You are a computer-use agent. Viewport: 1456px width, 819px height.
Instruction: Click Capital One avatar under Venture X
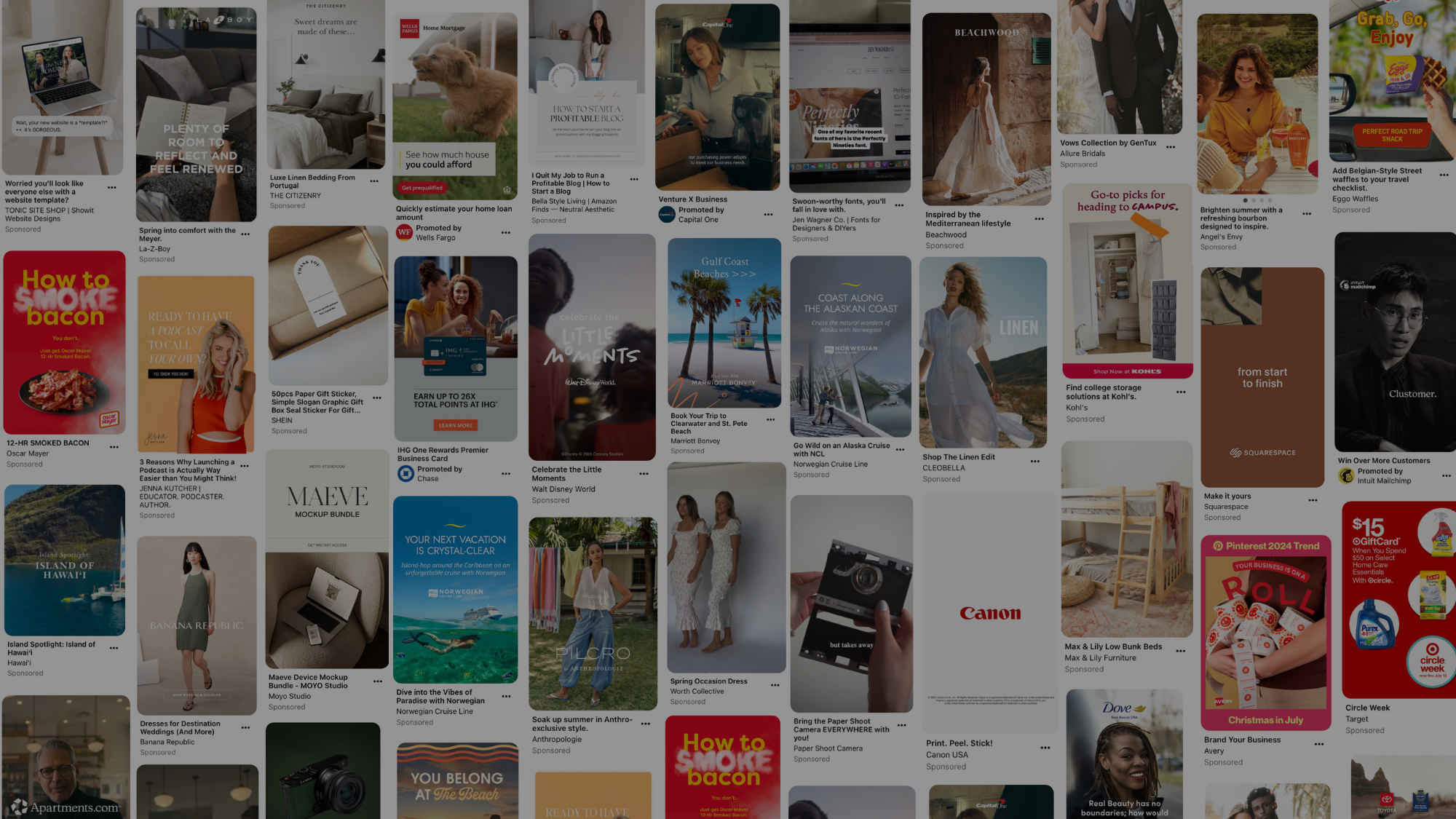(667, 215)
